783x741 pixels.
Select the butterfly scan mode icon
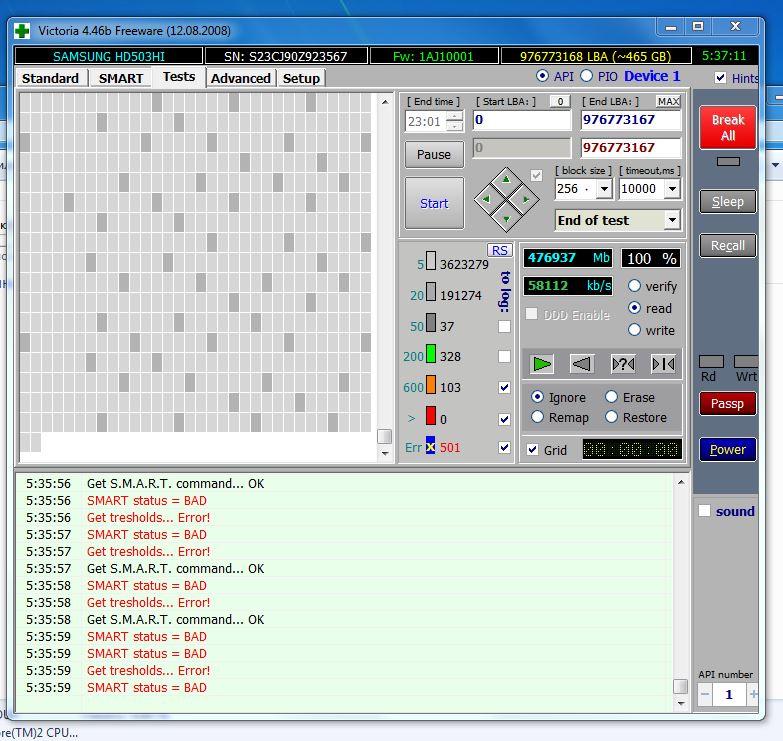click(x=662, y=363)
